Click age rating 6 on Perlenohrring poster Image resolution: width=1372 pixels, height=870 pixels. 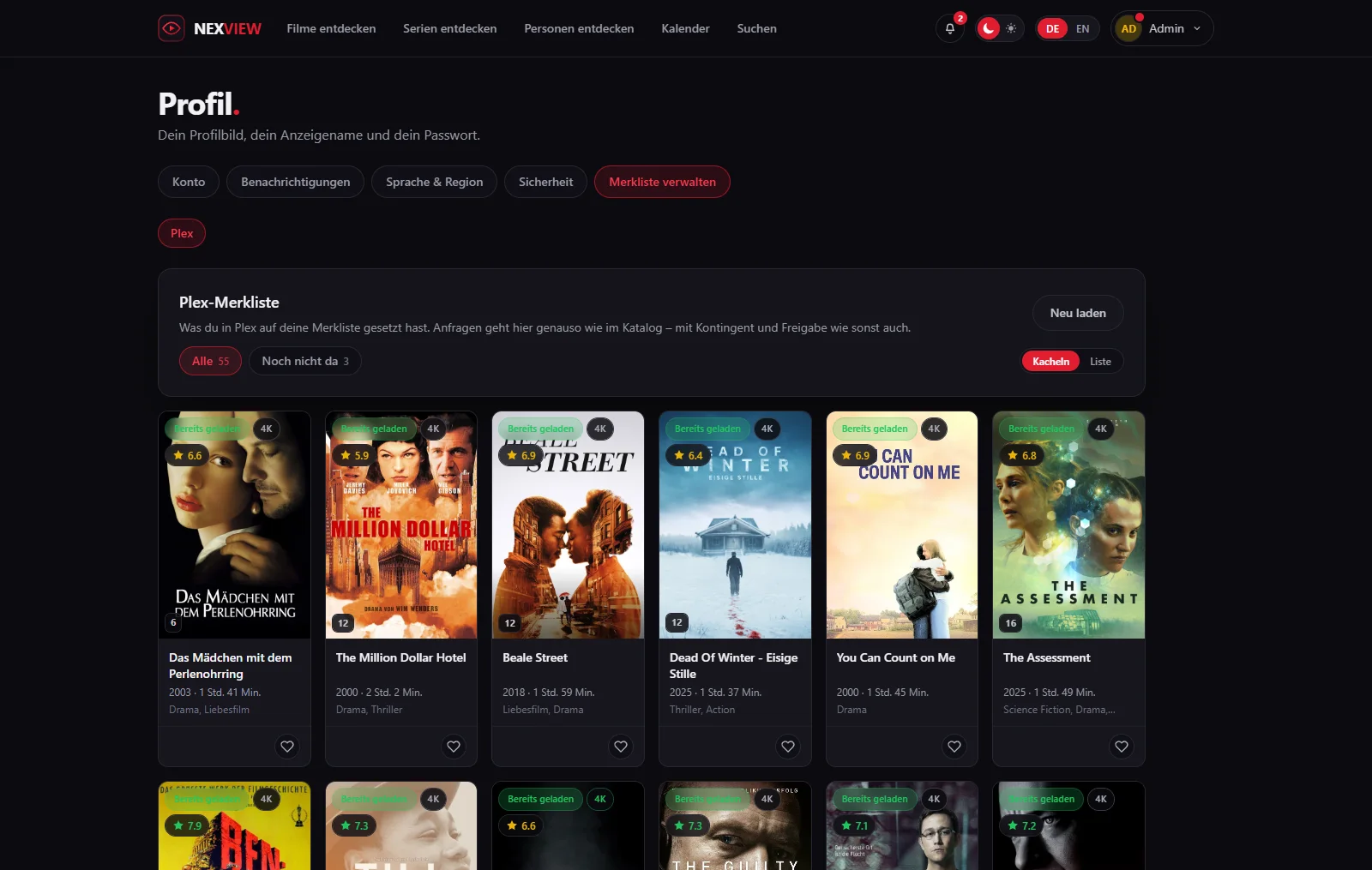(x=173, y=623)
